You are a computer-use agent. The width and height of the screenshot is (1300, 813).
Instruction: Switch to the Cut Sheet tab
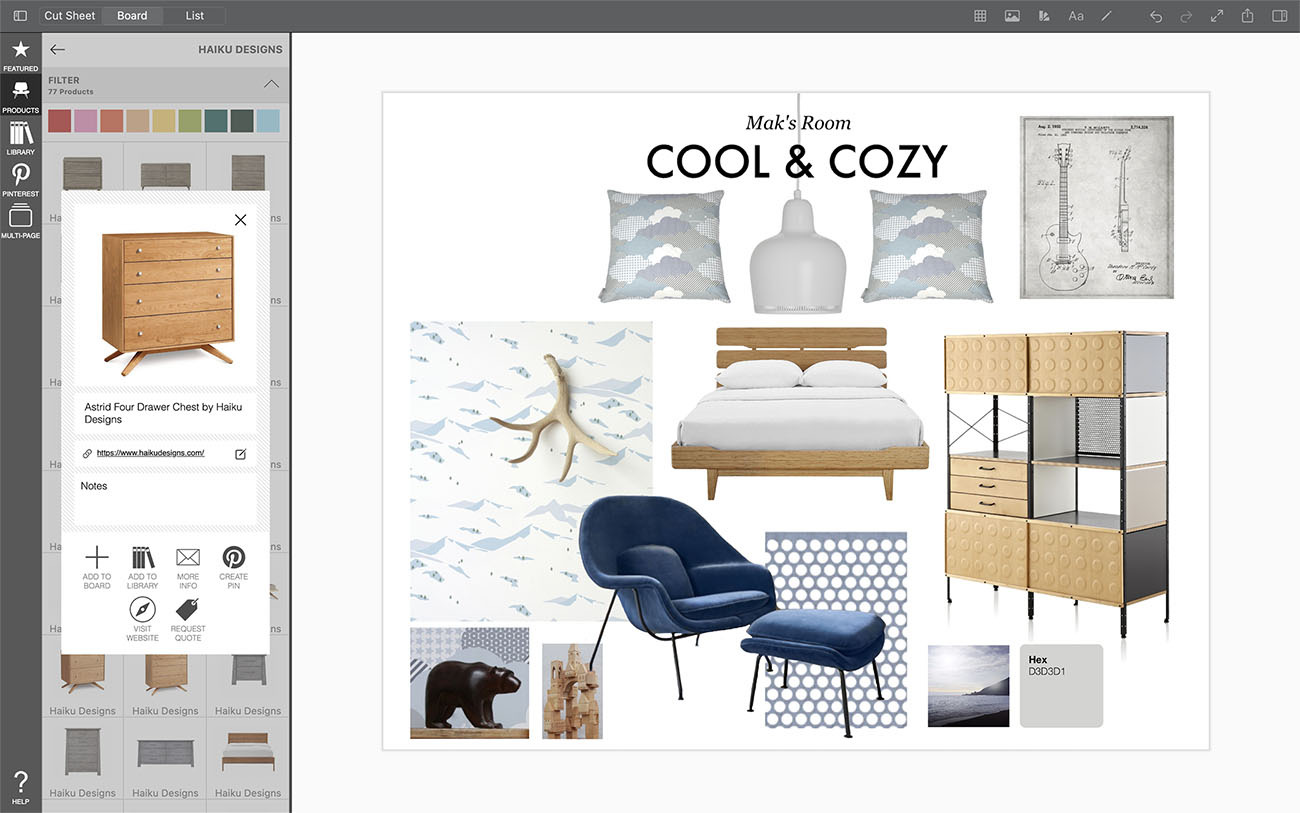click(x=70, y=16)
